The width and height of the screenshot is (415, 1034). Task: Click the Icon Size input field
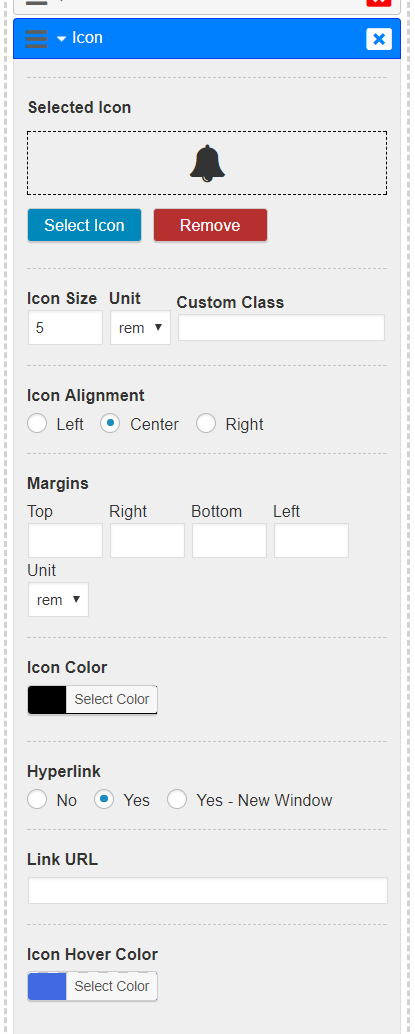click(65, 328)
